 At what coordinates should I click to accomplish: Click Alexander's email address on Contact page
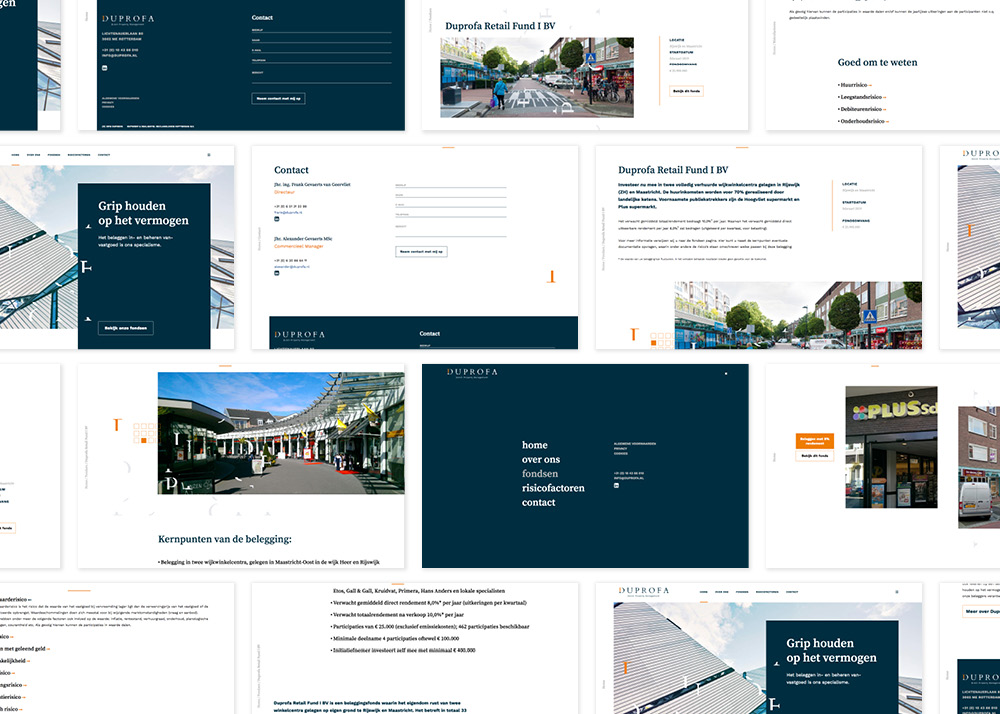coord(292,266)
